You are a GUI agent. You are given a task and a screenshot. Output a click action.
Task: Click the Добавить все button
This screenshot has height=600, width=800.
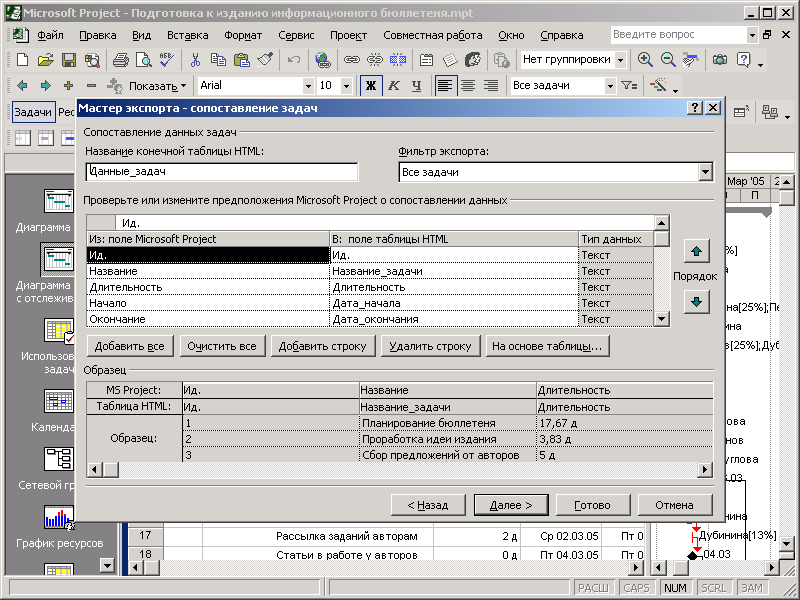(130, 346)
